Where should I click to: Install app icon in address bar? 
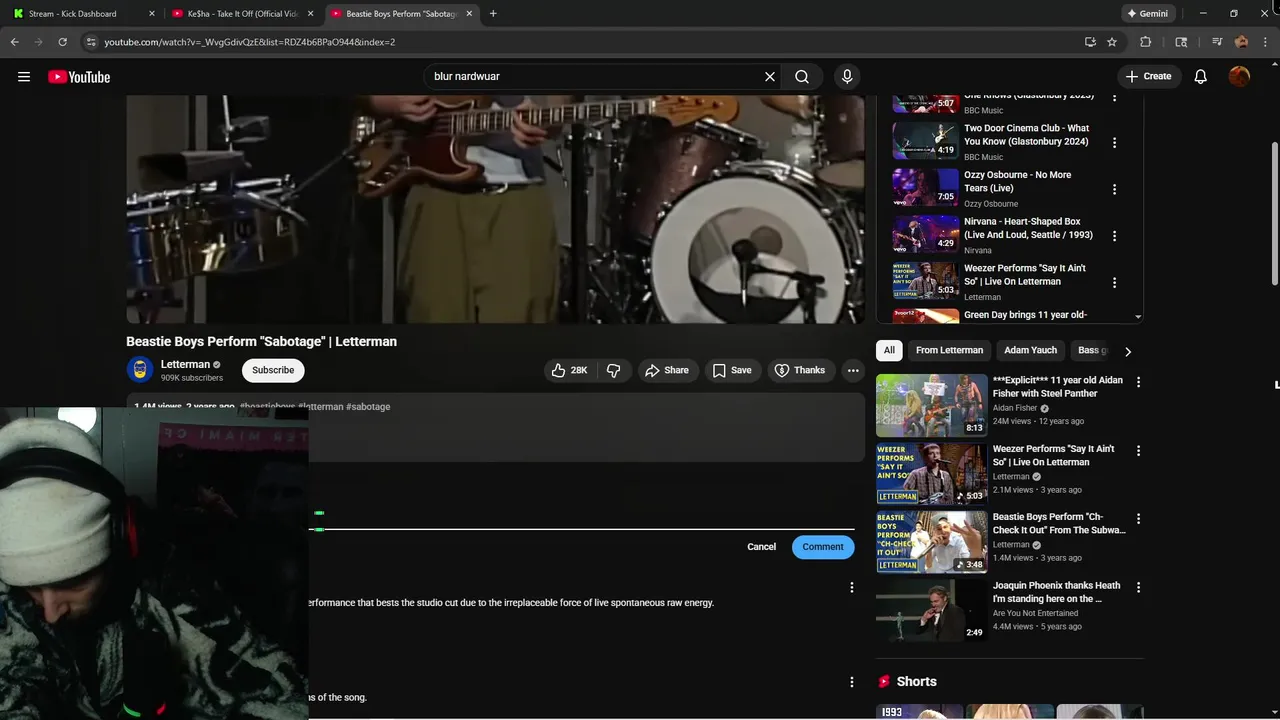point(1090,42)
